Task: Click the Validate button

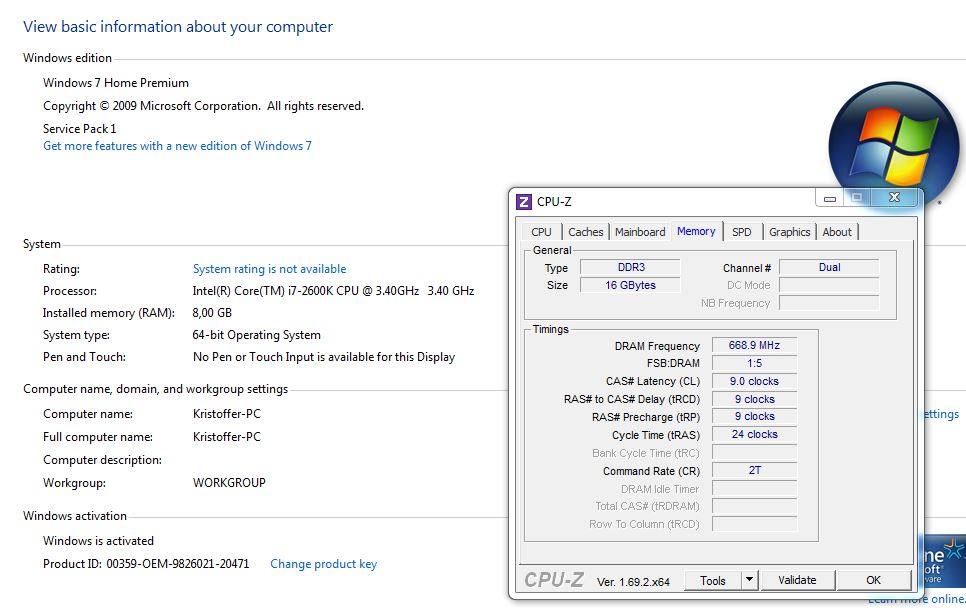Action: [x=797, y=580]
